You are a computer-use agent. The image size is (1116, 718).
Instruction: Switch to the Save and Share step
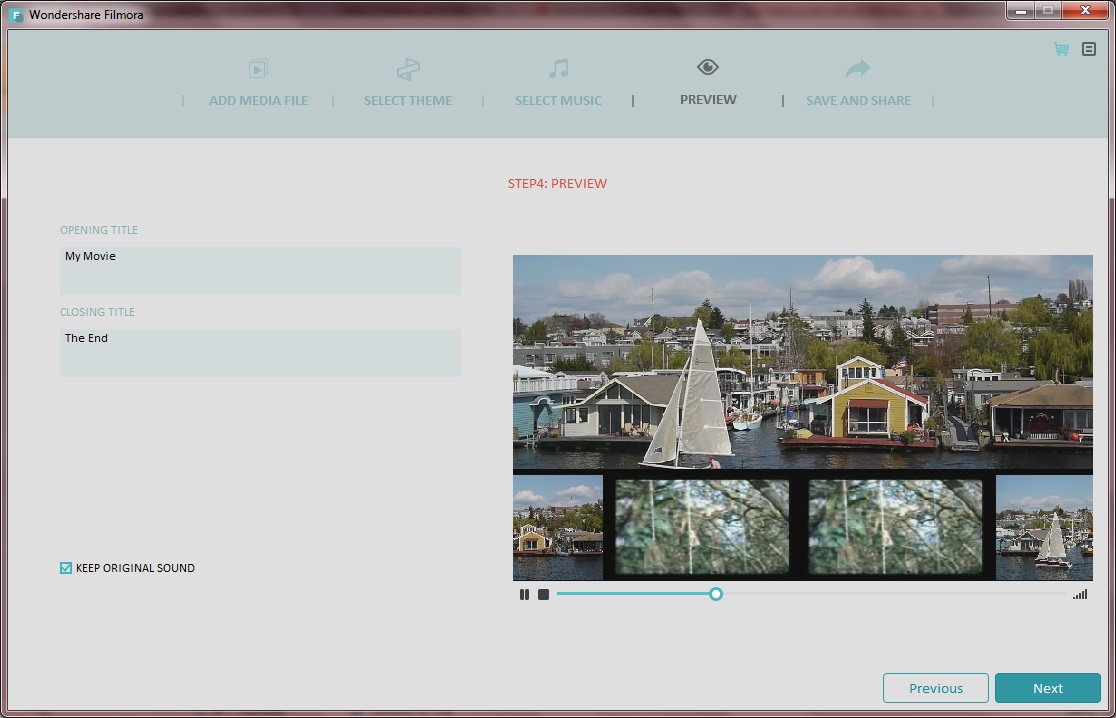click(x=857, y=100)
